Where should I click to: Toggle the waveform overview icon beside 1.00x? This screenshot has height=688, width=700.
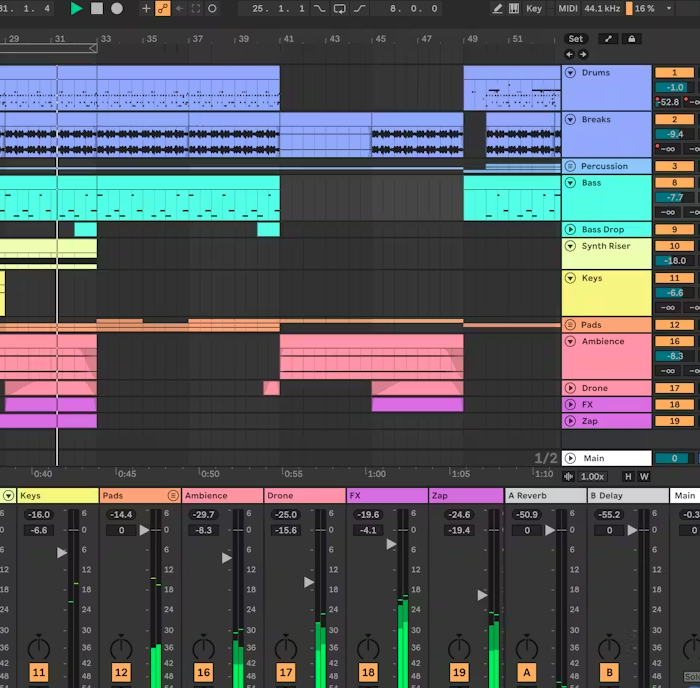pos(569,477)
